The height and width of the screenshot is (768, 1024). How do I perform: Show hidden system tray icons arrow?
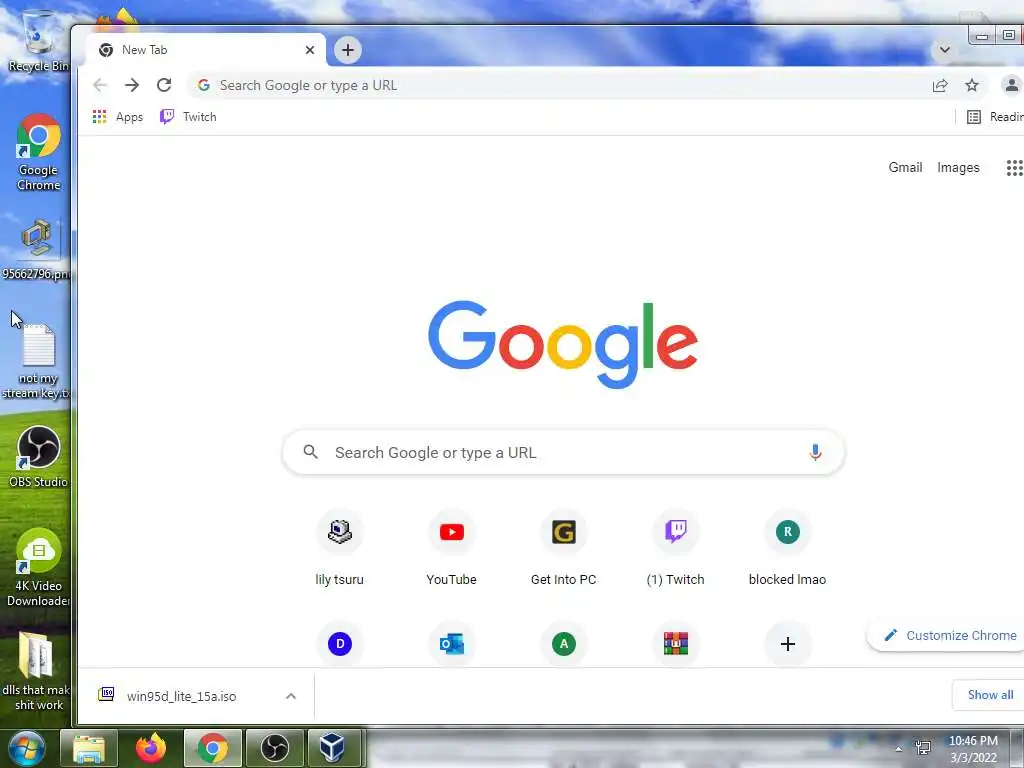(x=899, y=750)
